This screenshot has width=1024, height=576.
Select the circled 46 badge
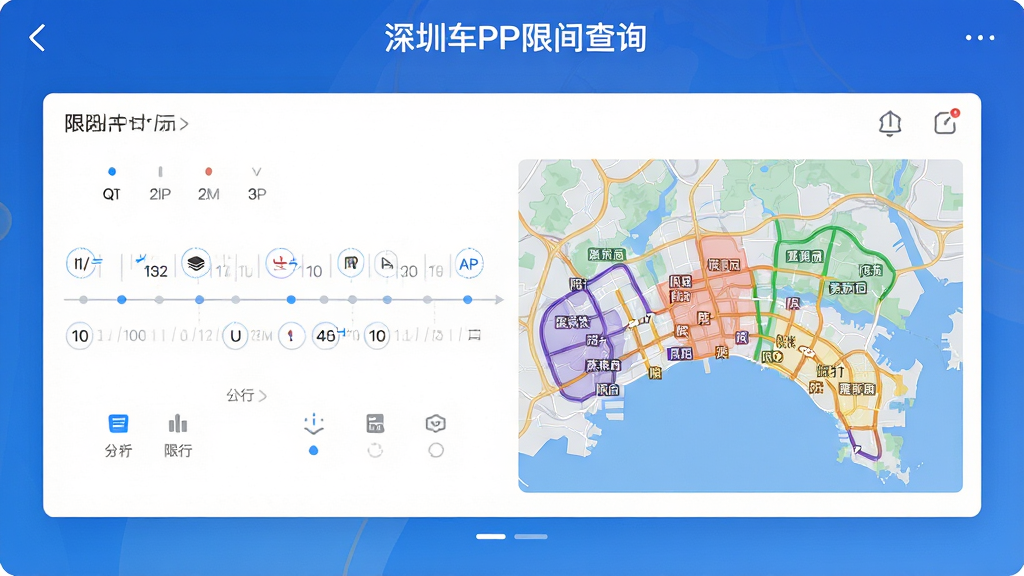point(325,336)
